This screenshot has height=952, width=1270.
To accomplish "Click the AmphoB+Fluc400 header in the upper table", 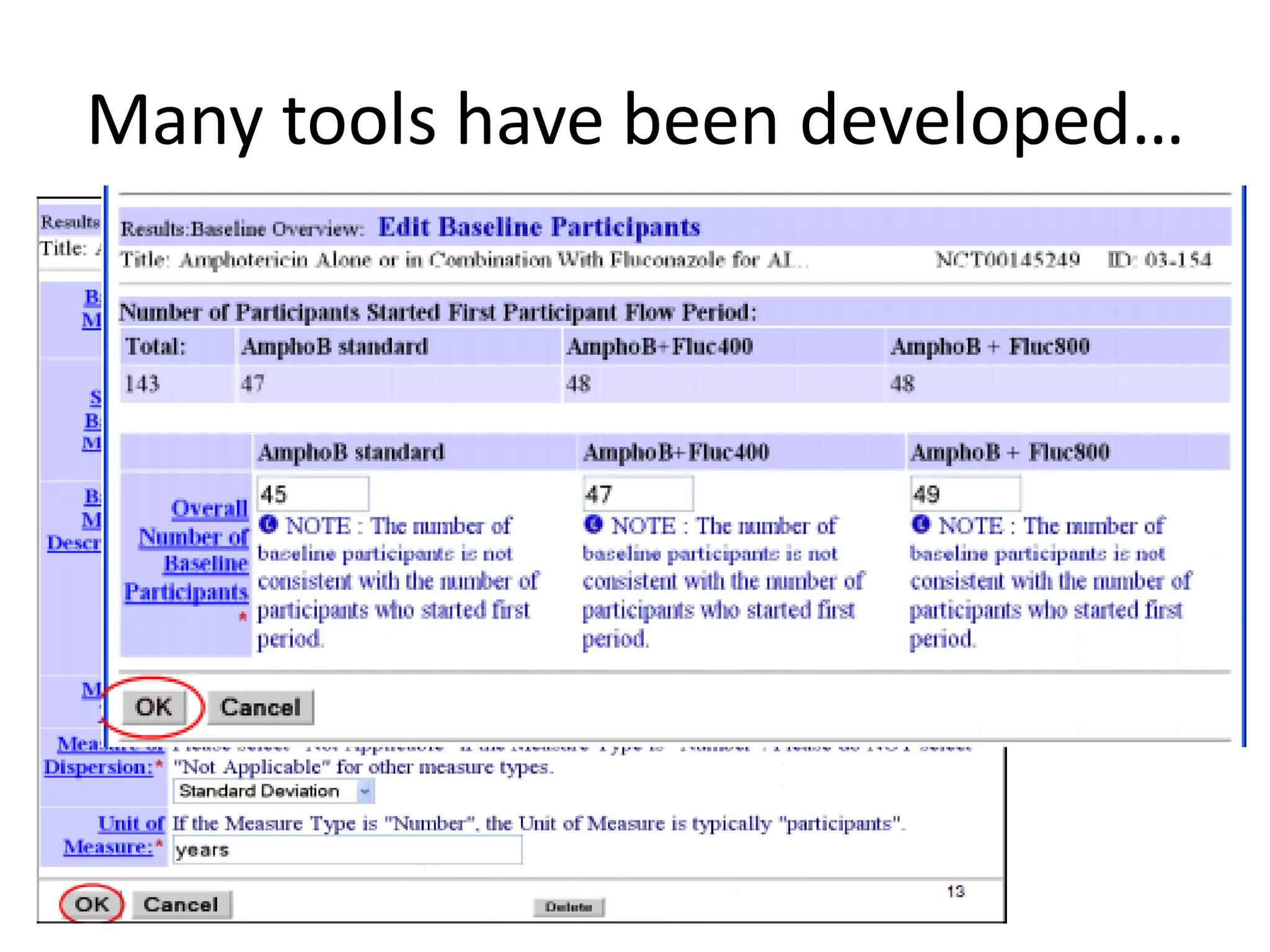I will (660, 346).
